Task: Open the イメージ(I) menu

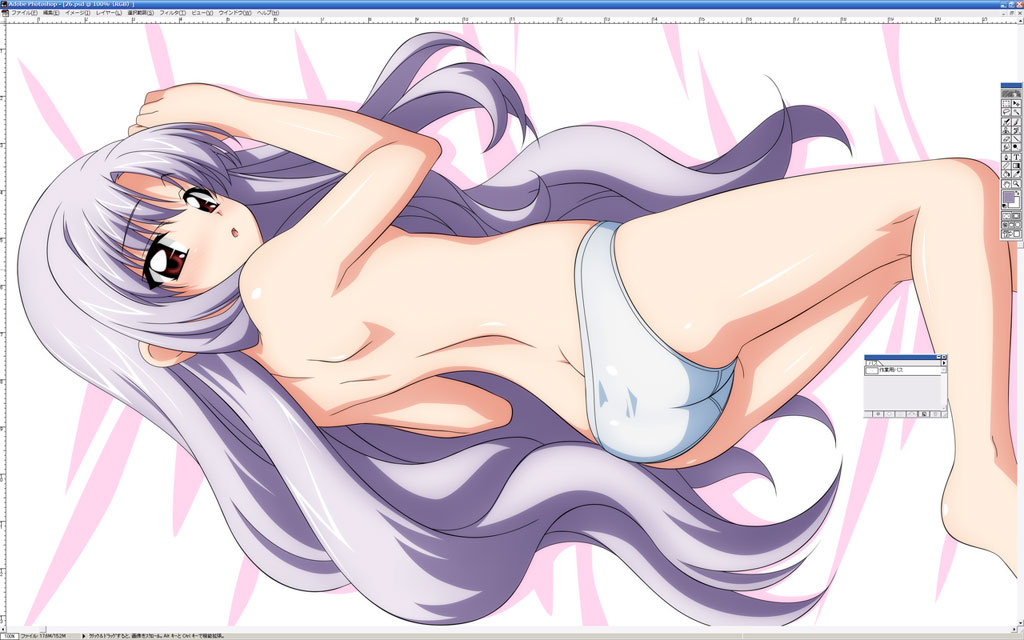Action: (x=78, y=12)
